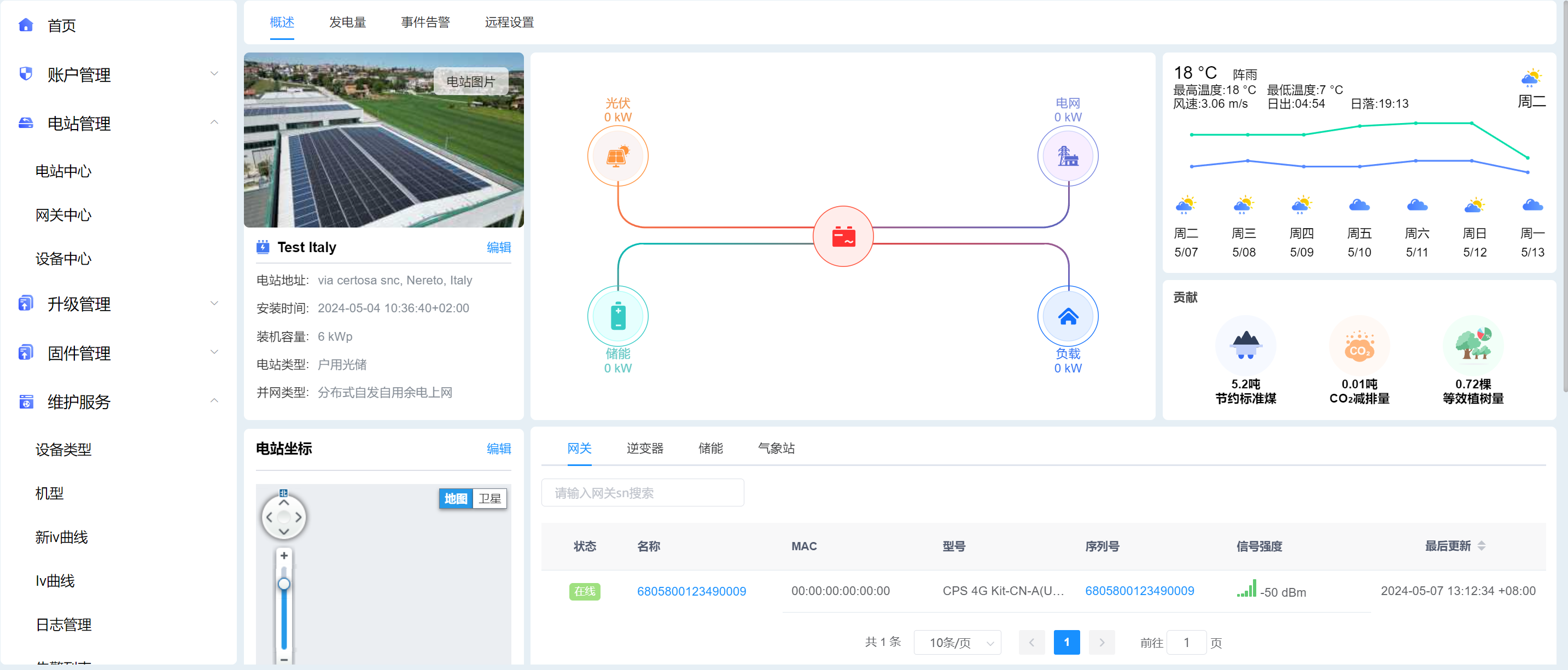The height and width of the screenshot is (670, 1568).
Task: Select the 气象站 device tab
Action: [776, 448]
